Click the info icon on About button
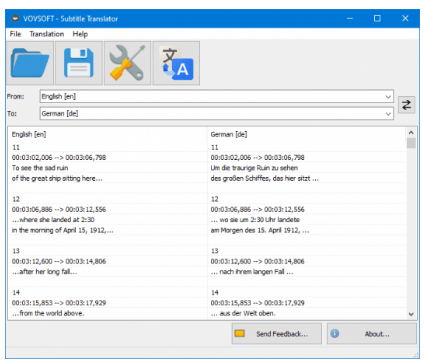Image resolution: width=424 pixels, height=364 pixels. point(335,333)
